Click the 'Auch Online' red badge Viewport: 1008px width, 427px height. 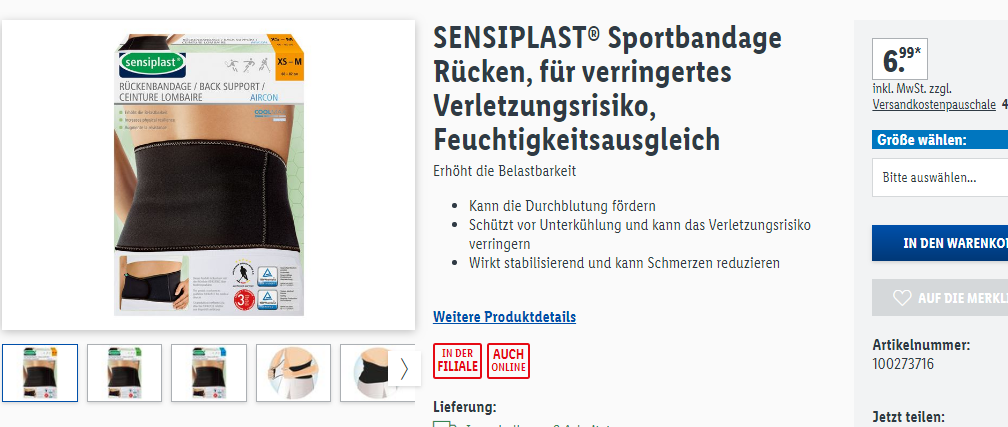[x=508, y=361]
